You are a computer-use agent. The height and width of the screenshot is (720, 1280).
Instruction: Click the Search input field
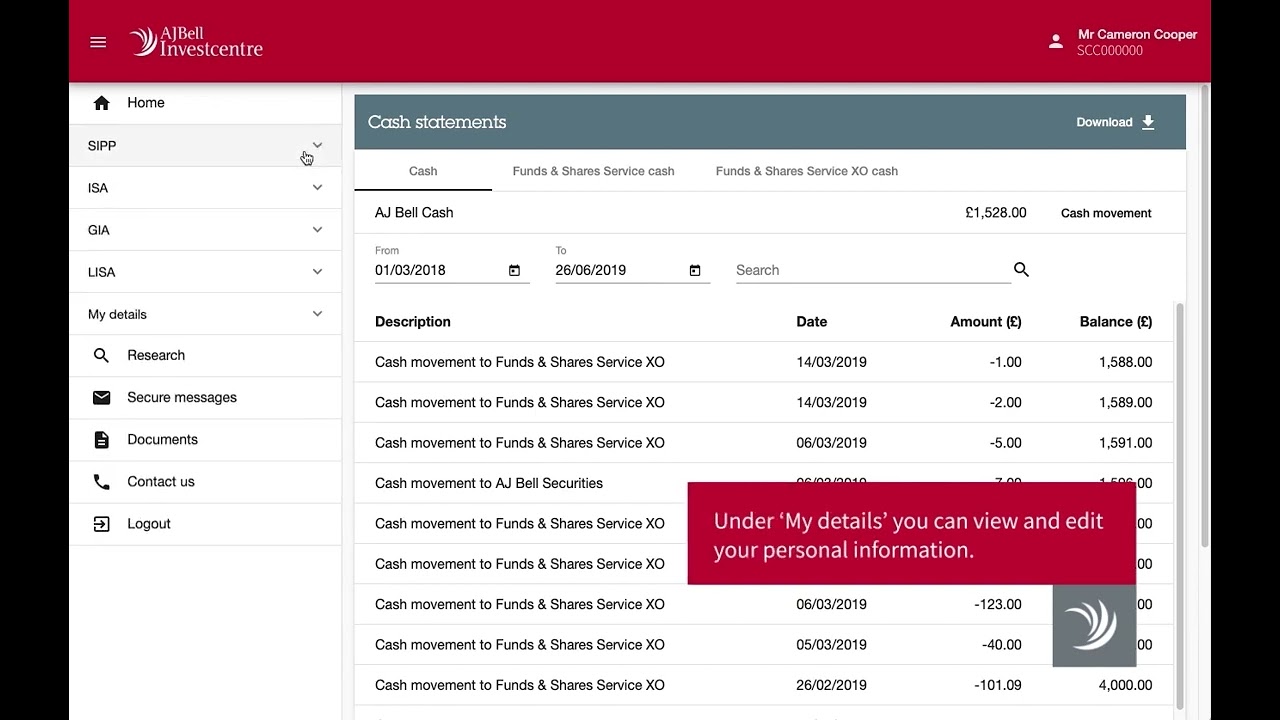click(x=872, y=270)
